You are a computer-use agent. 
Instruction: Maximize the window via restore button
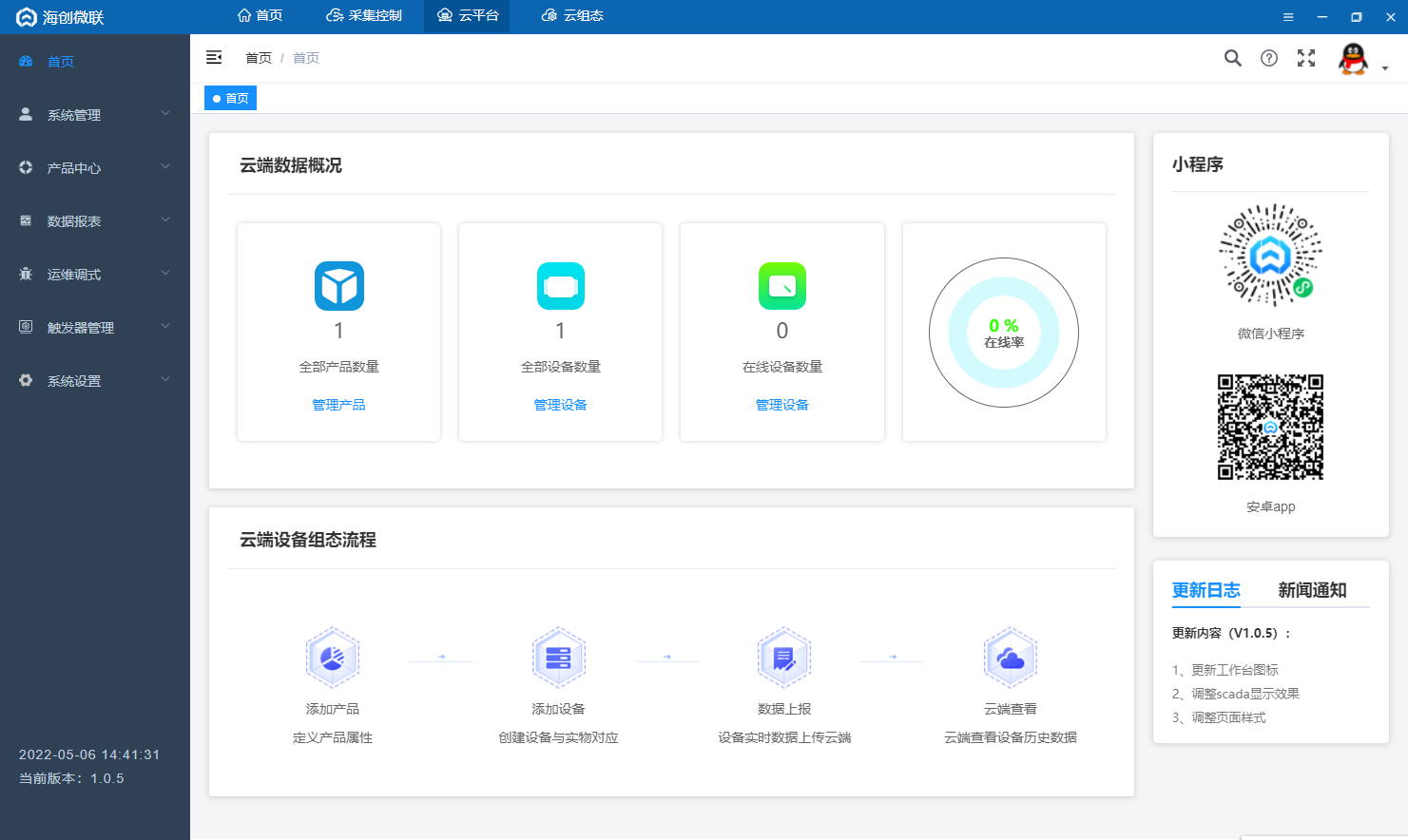1357,17
